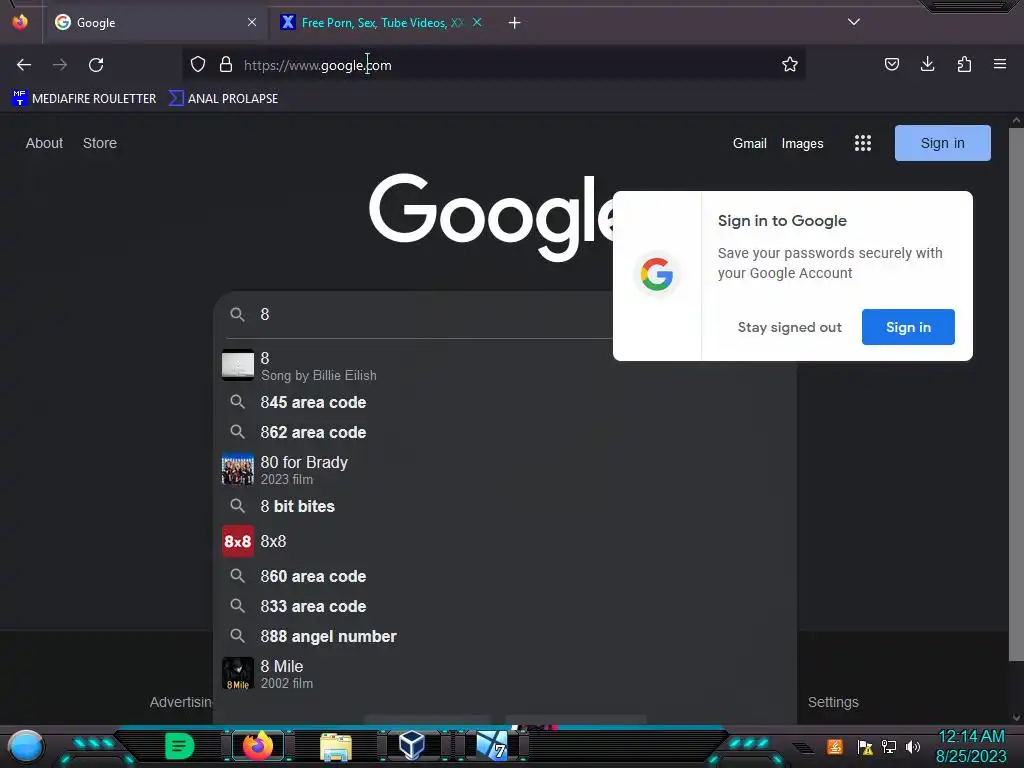Open the File Explorer taskbar icon
Screen dimensions: 1024x768
coord(336,746)
